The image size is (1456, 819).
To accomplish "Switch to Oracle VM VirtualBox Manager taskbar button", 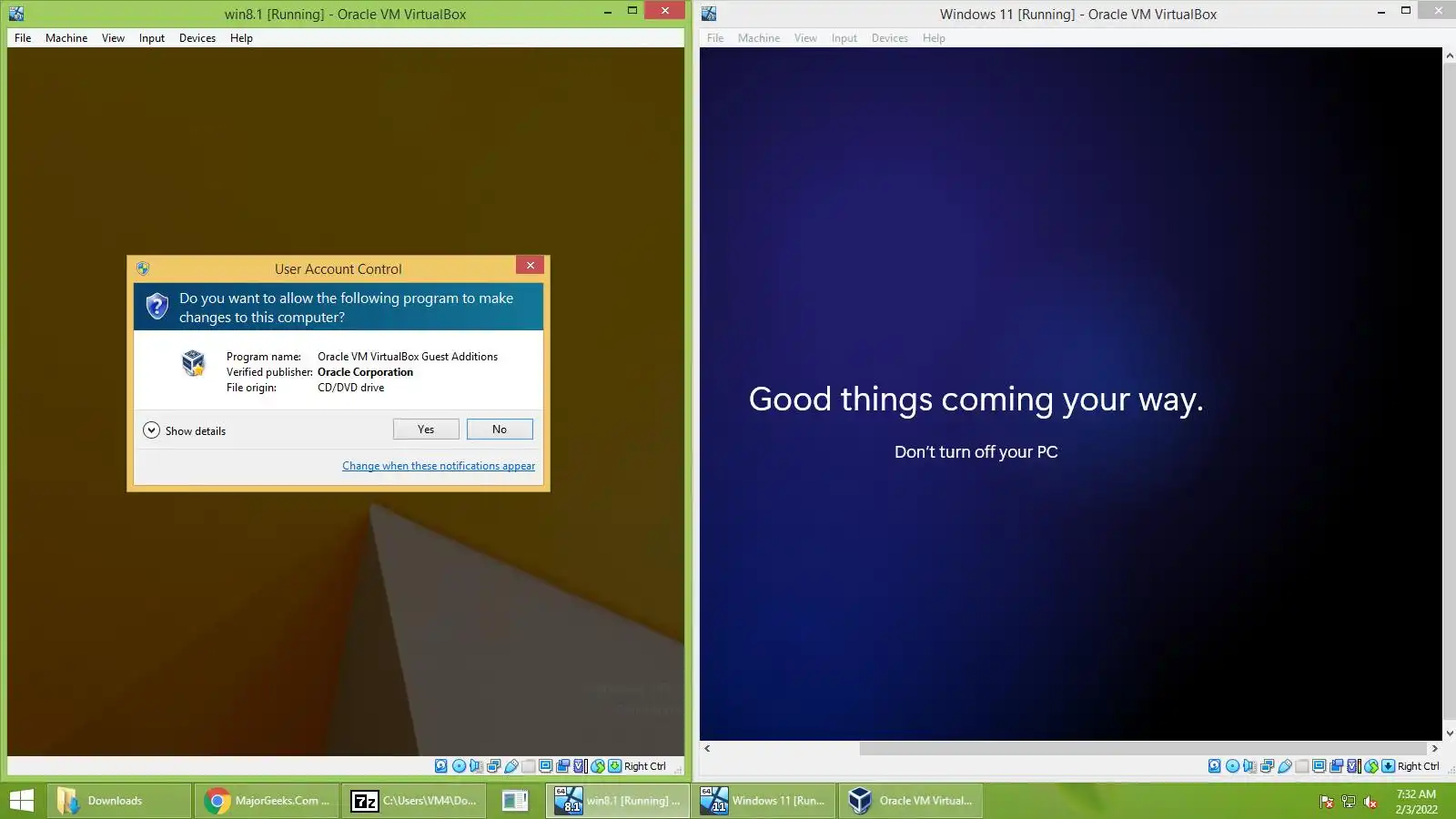I will [912, 801].
